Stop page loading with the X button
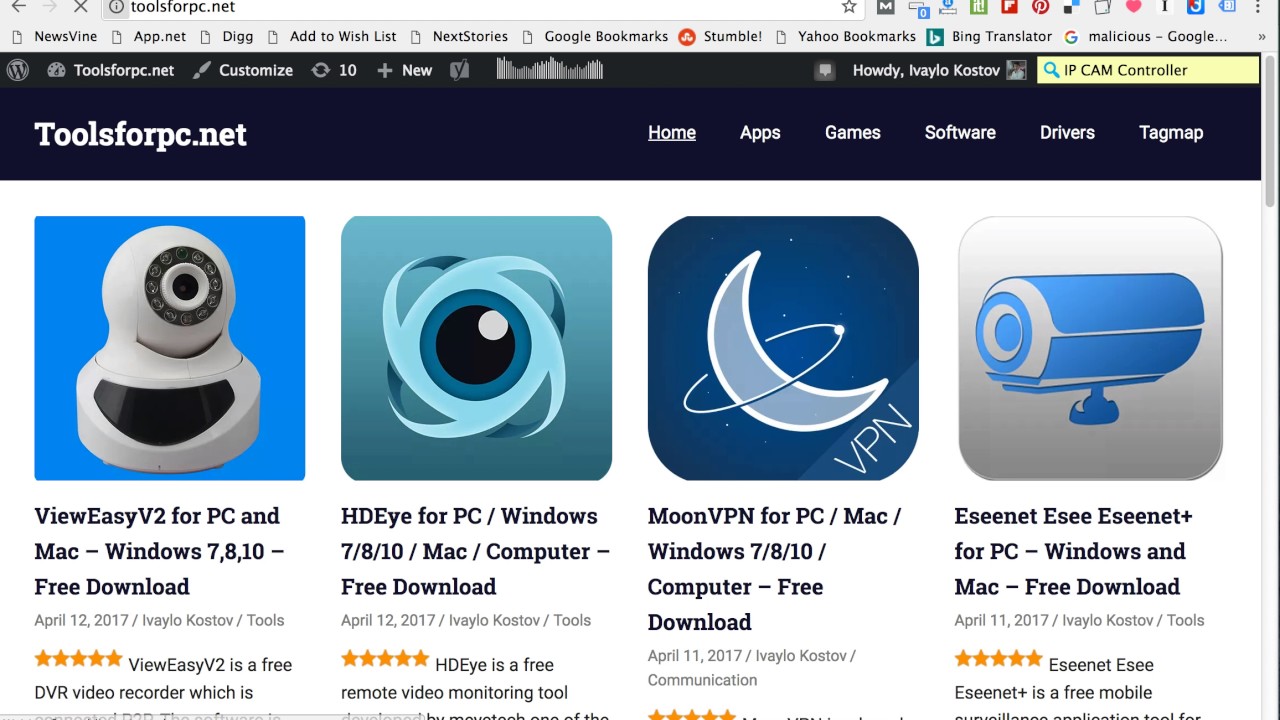 [81, 7]
